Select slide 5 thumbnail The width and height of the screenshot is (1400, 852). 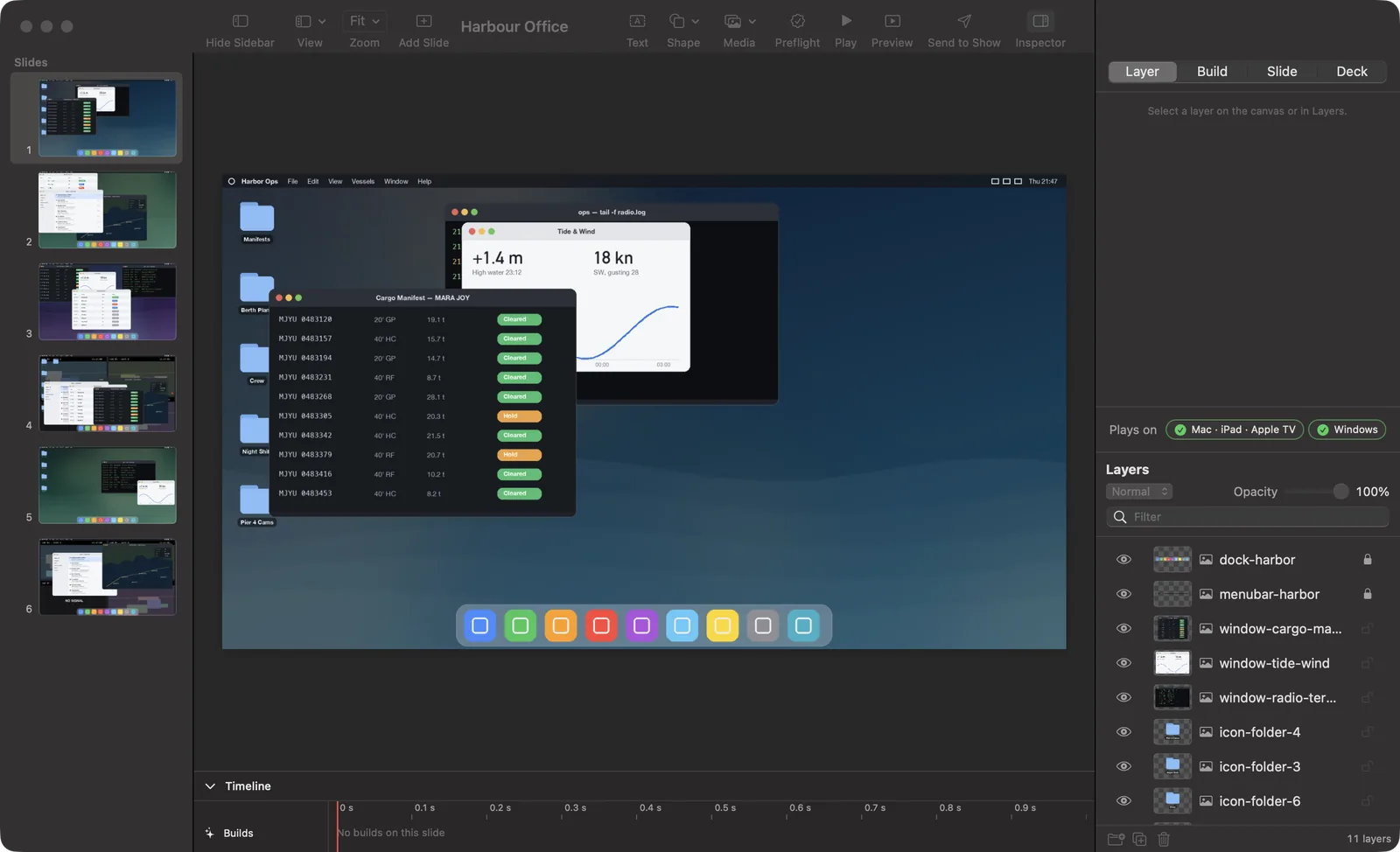coord(108,485)
